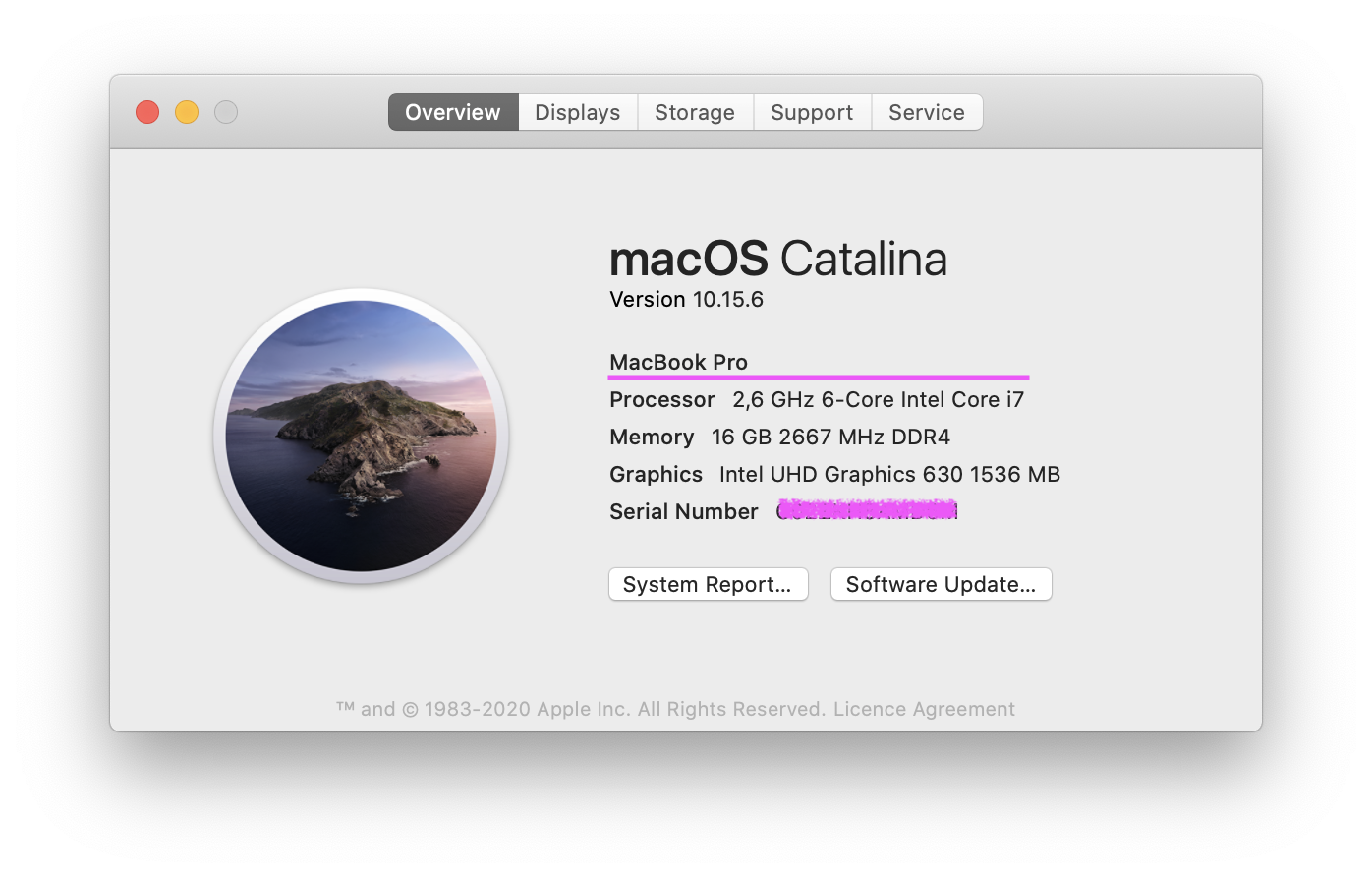1372x877 pixels.
Task: Click the Memory specification text
Action: 779,437
